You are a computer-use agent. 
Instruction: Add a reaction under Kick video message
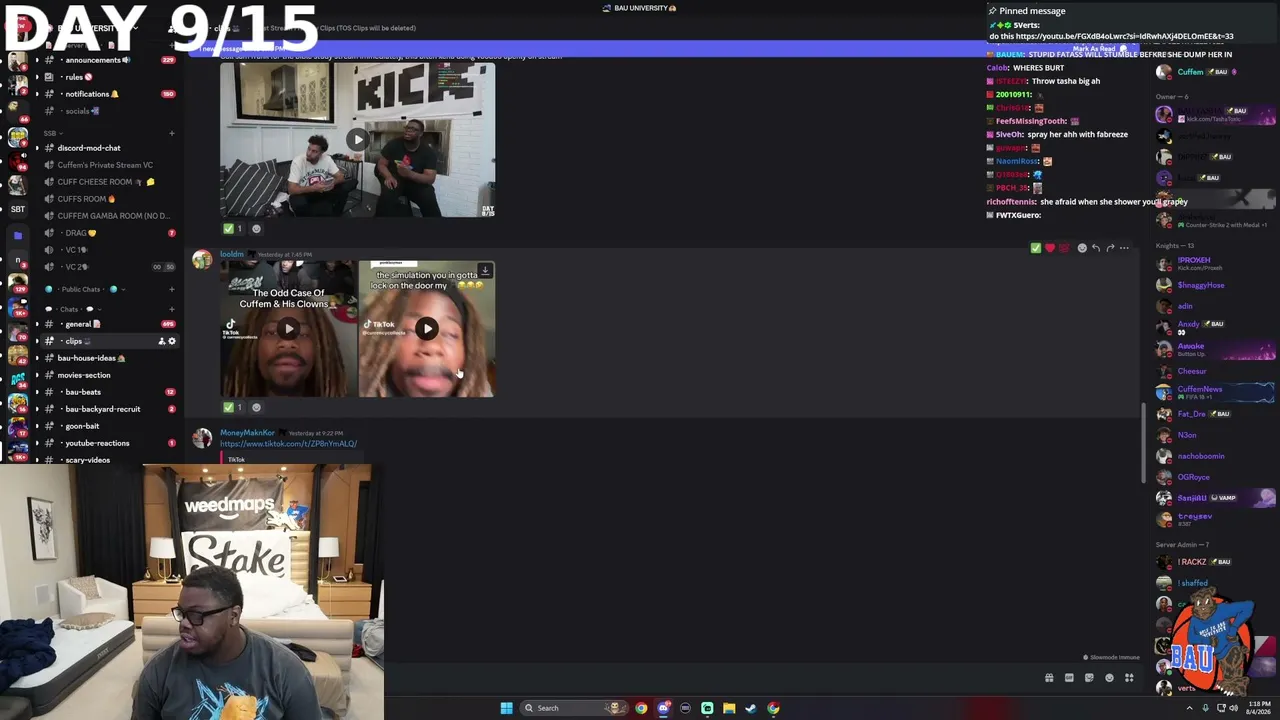tap(256, 229)
